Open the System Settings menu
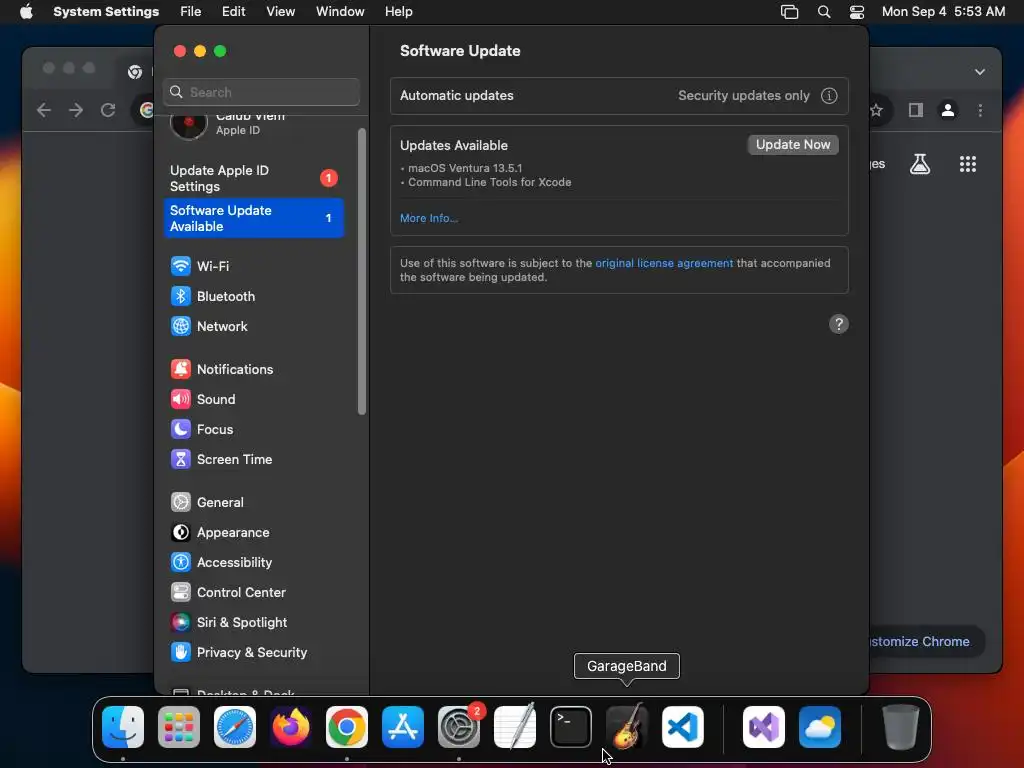Screen dimensions: 1024x768 click(x=106, y=12)
